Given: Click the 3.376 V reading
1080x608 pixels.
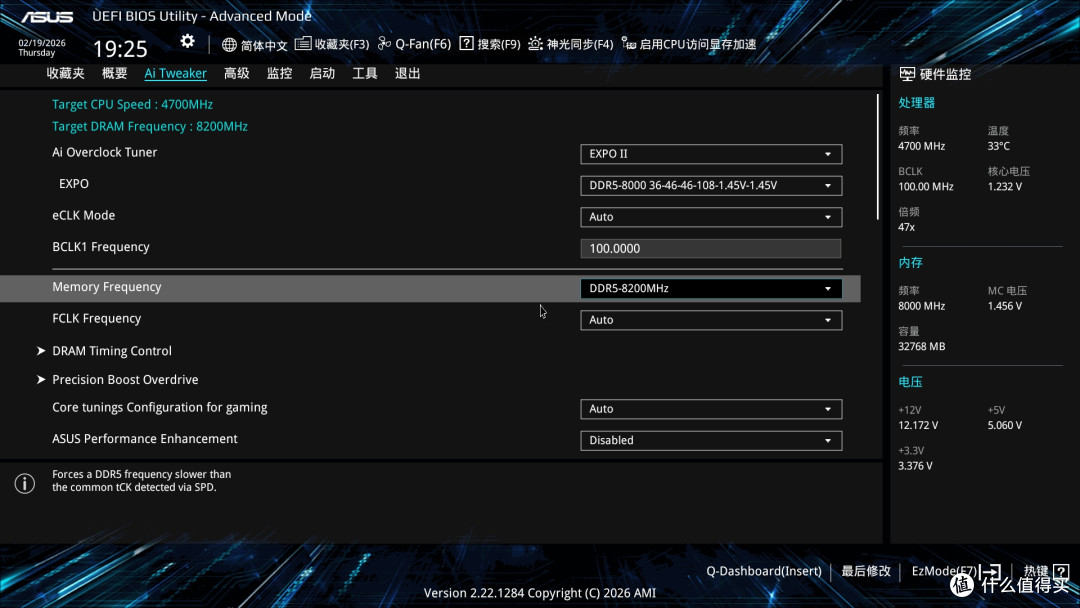Looking at the screenshot, I should (x=915, y=465).
